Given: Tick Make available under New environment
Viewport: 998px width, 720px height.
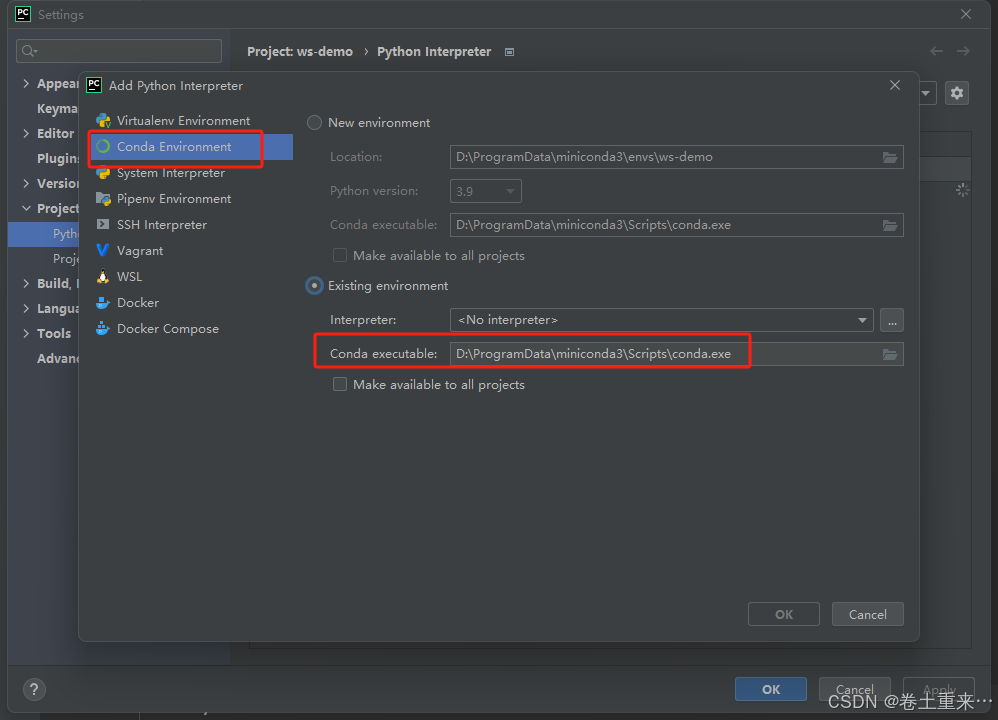Looking at the screenshot, I should tap(340, 255).
